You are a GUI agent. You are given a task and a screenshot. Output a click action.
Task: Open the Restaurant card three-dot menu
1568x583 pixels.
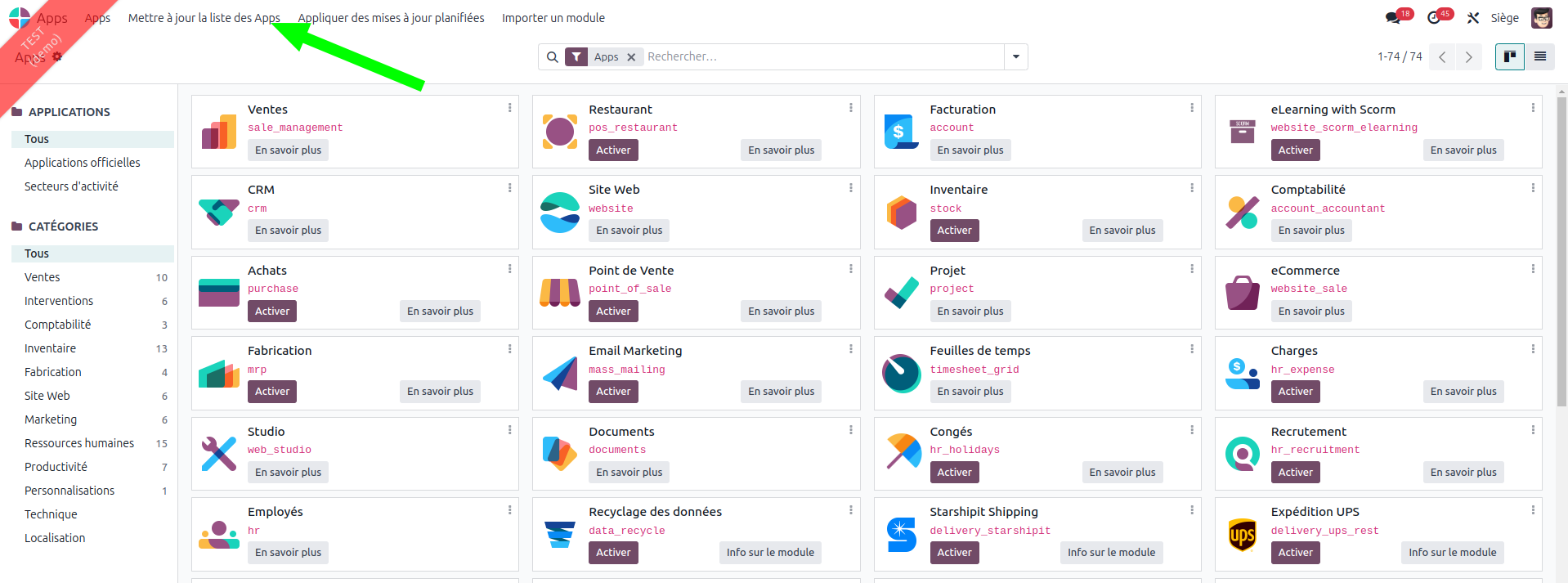[851, 108]
